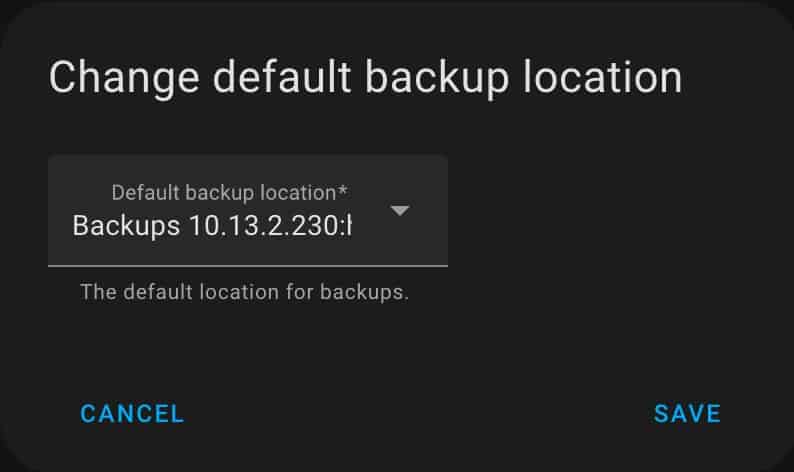Click the word 'Backups' in the selected value
794x472 pixels.
point(126,226)
